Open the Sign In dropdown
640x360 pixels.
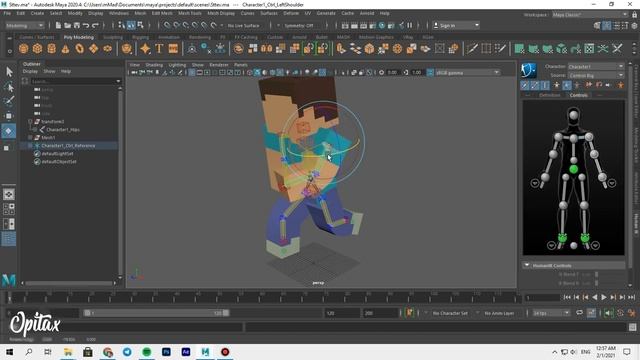pos(456,25)
